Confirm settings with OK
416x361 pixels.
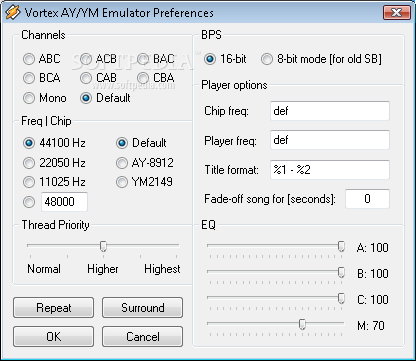(54, 337)
